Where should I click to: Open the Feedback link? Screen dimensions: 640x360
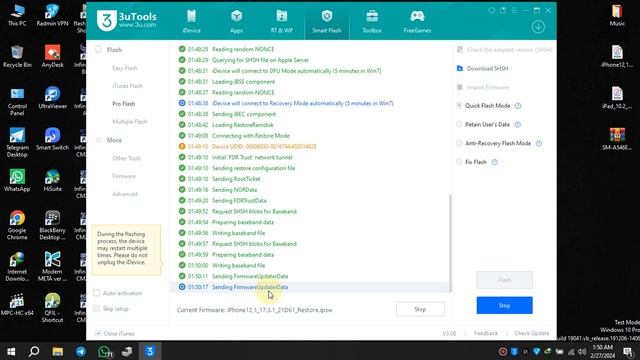(x=486, y=333)
